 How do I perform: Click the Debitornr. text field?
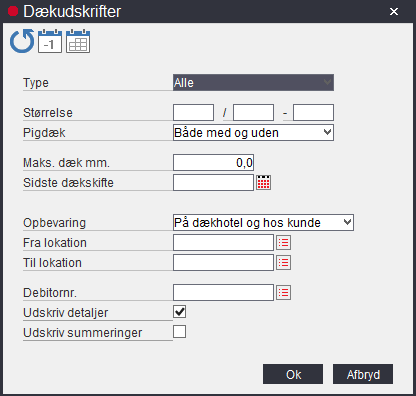point(223,292)
